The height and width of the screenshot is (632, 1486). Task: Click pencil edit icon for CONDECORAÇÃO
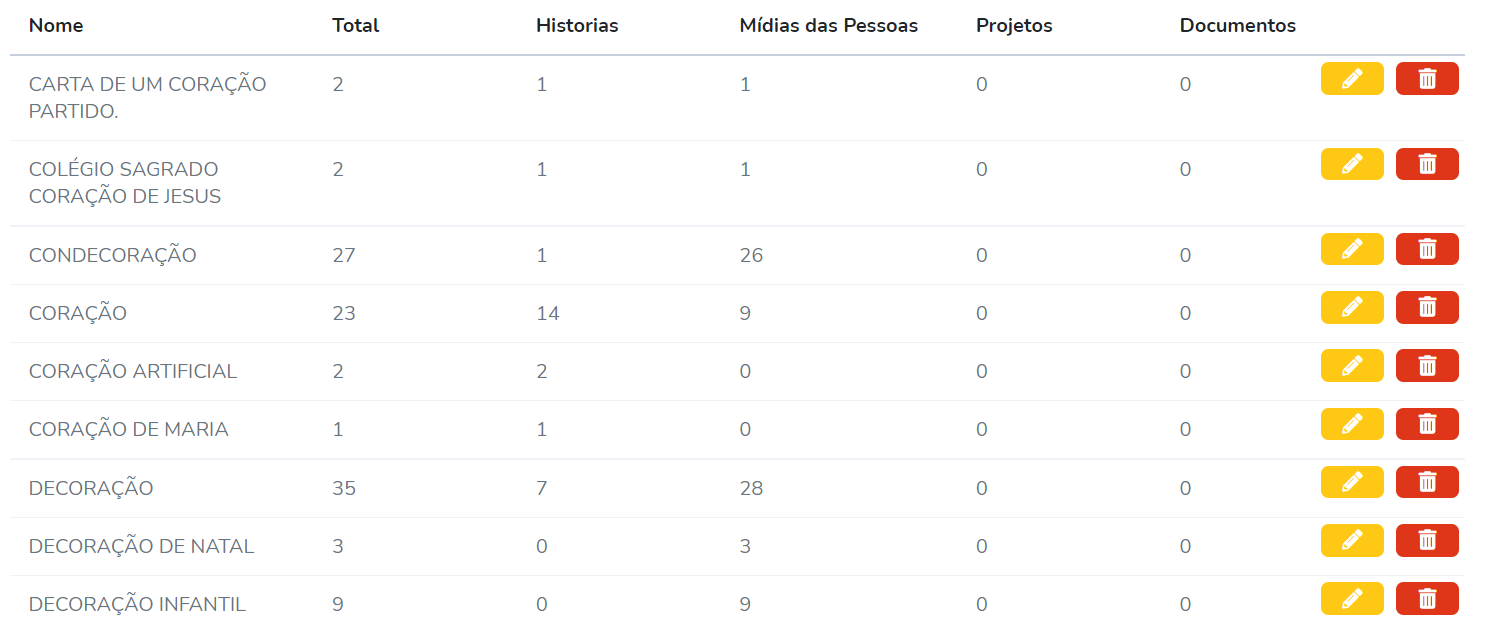(1352, 249)
